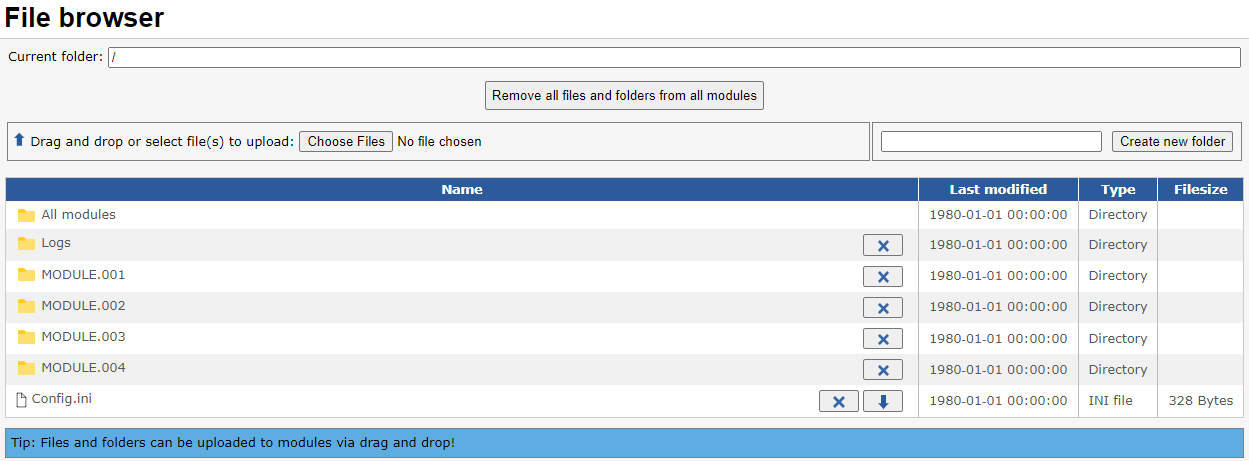Open the Logs folder
Viewport: 1249px width, 461px height.
point(56,243)
